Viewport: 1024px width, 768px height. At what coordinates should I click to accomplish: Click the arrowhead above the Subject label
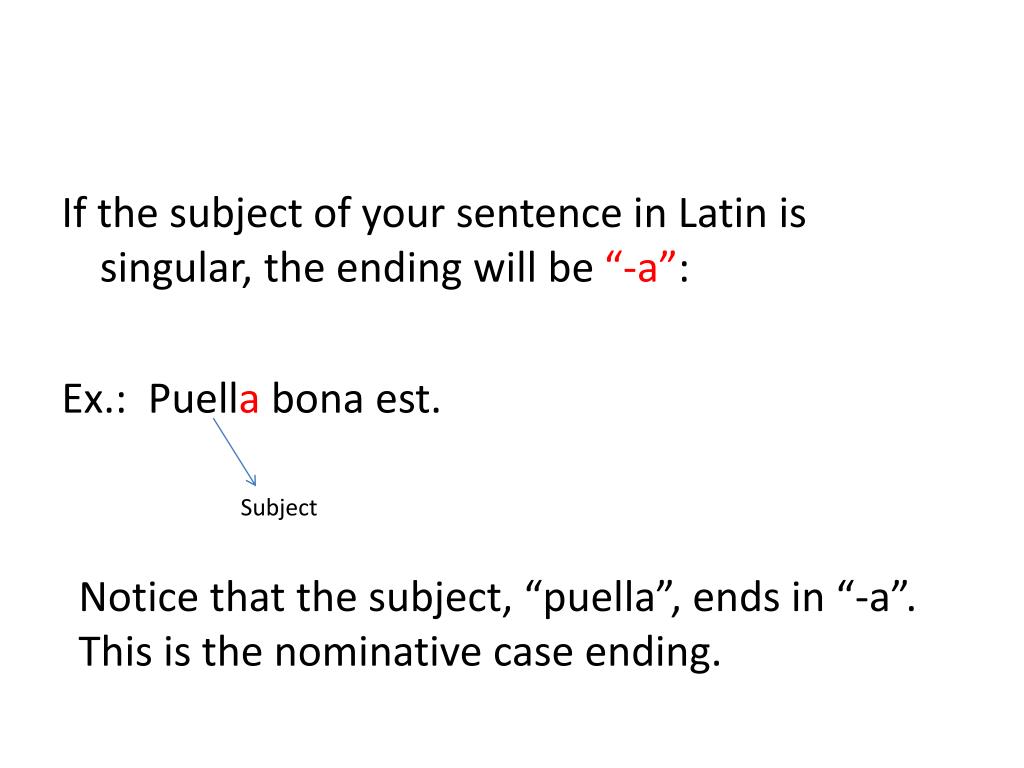point(251,481)
